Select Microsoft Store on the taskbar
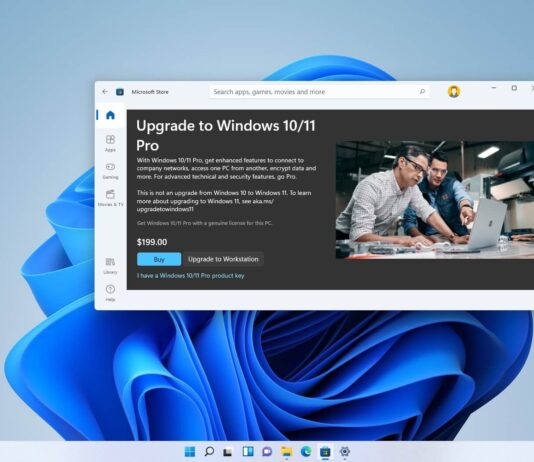This screenshot has height=462, width=534. point(325,451)
